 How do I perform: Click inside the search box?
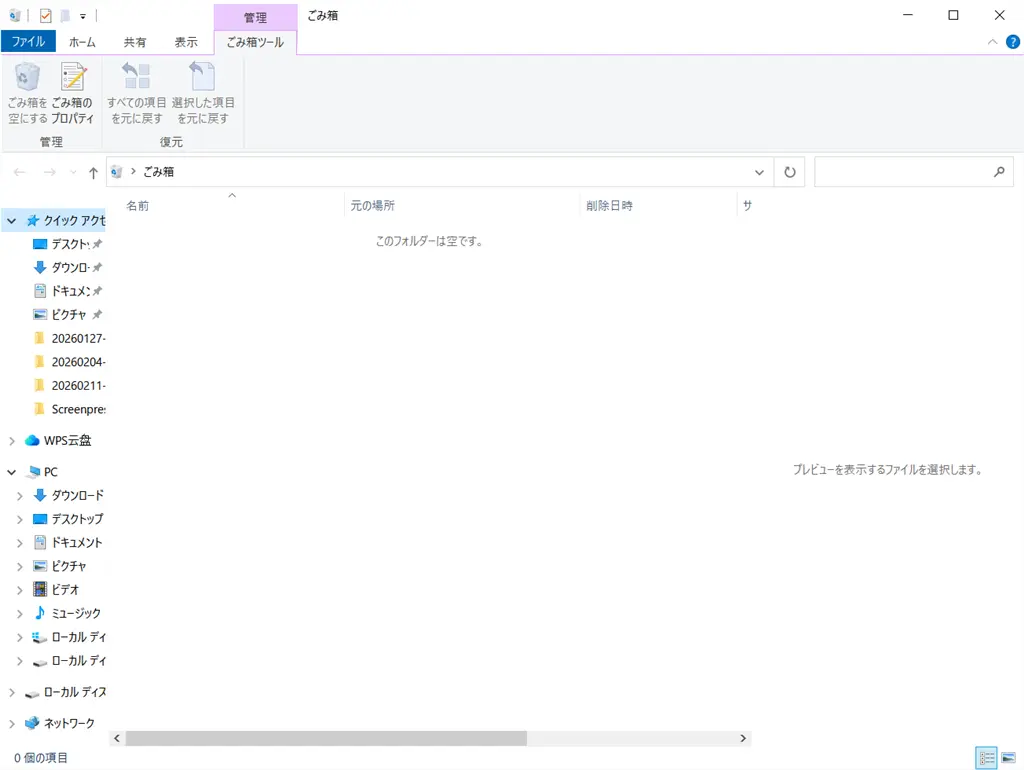coord(910,171)
